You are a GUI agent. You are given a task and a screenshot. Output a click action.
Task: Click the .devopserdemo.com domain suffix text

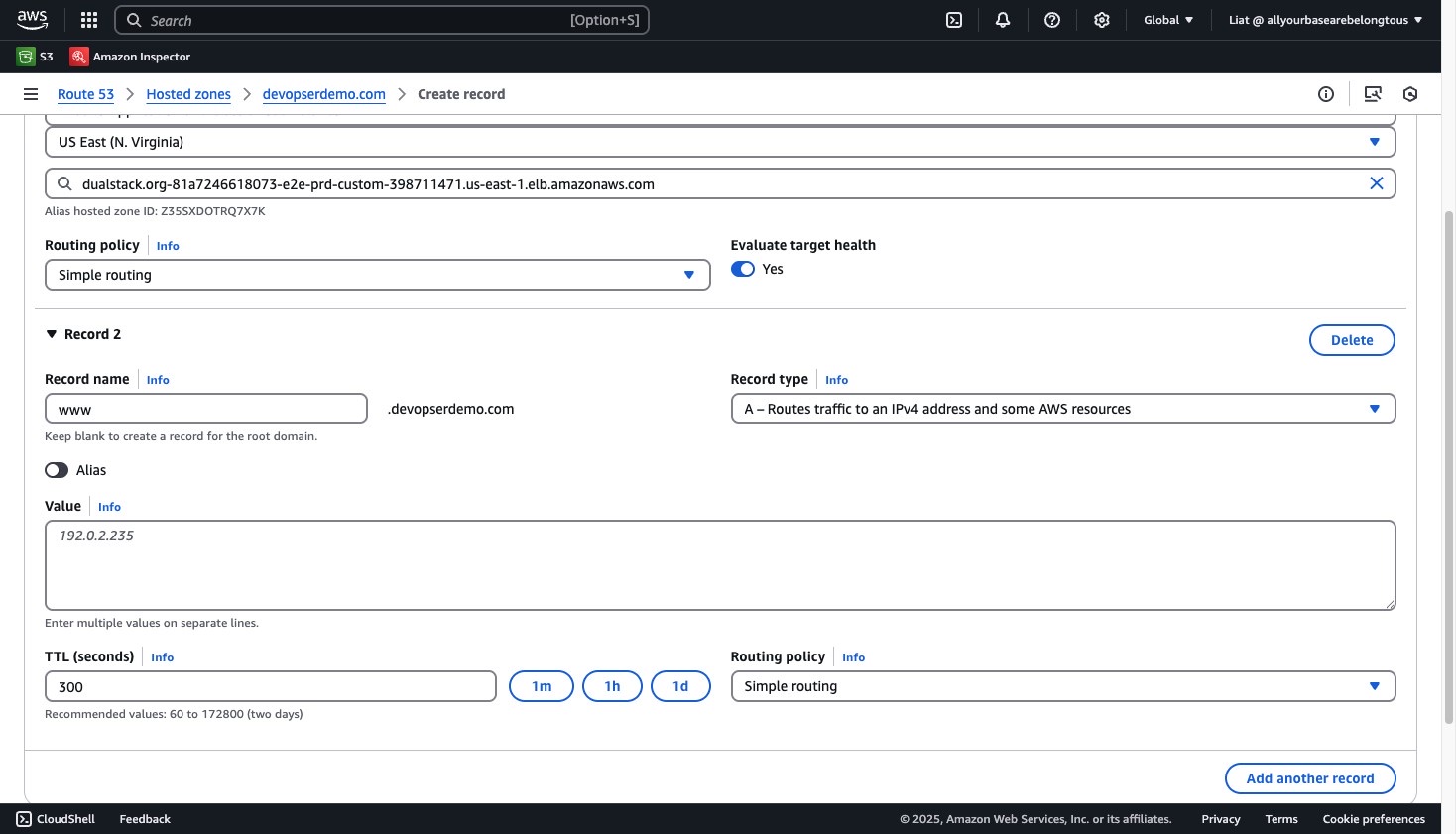[450, 409]
